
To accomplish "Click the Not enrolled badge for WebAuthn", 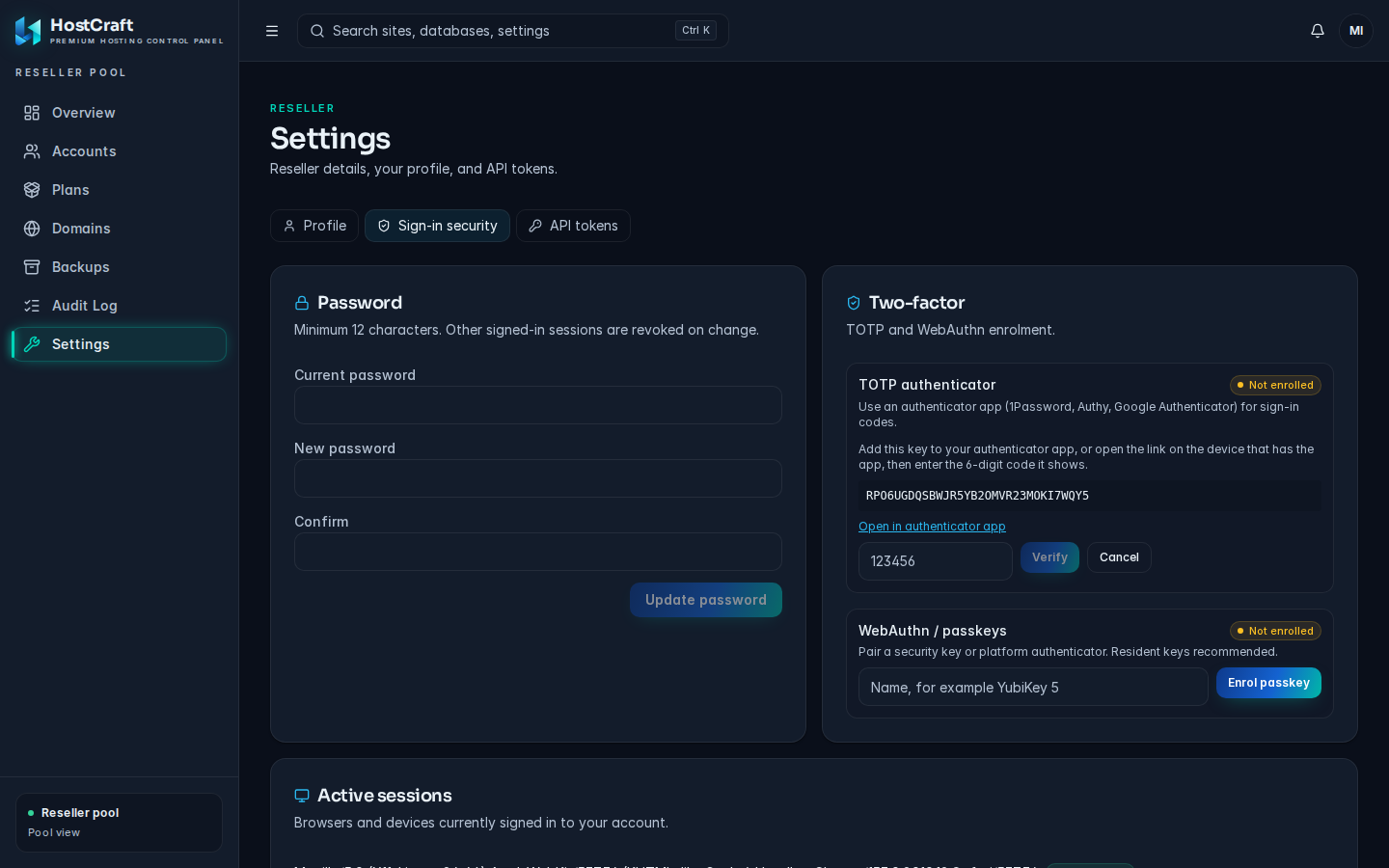I will tap(1275, 631).
